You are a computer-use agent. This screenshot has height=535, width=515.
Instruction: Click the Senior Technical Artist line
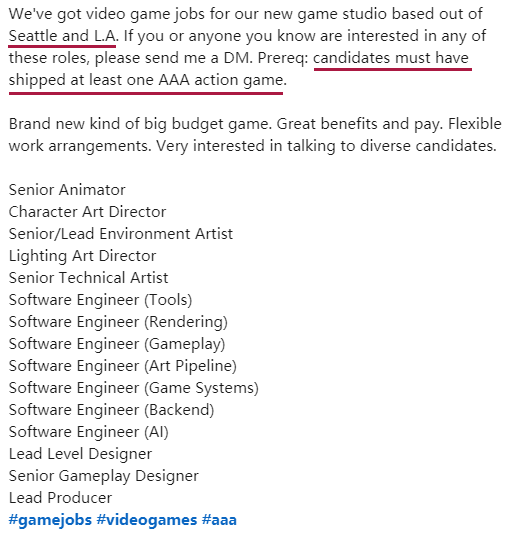[88, 278]
